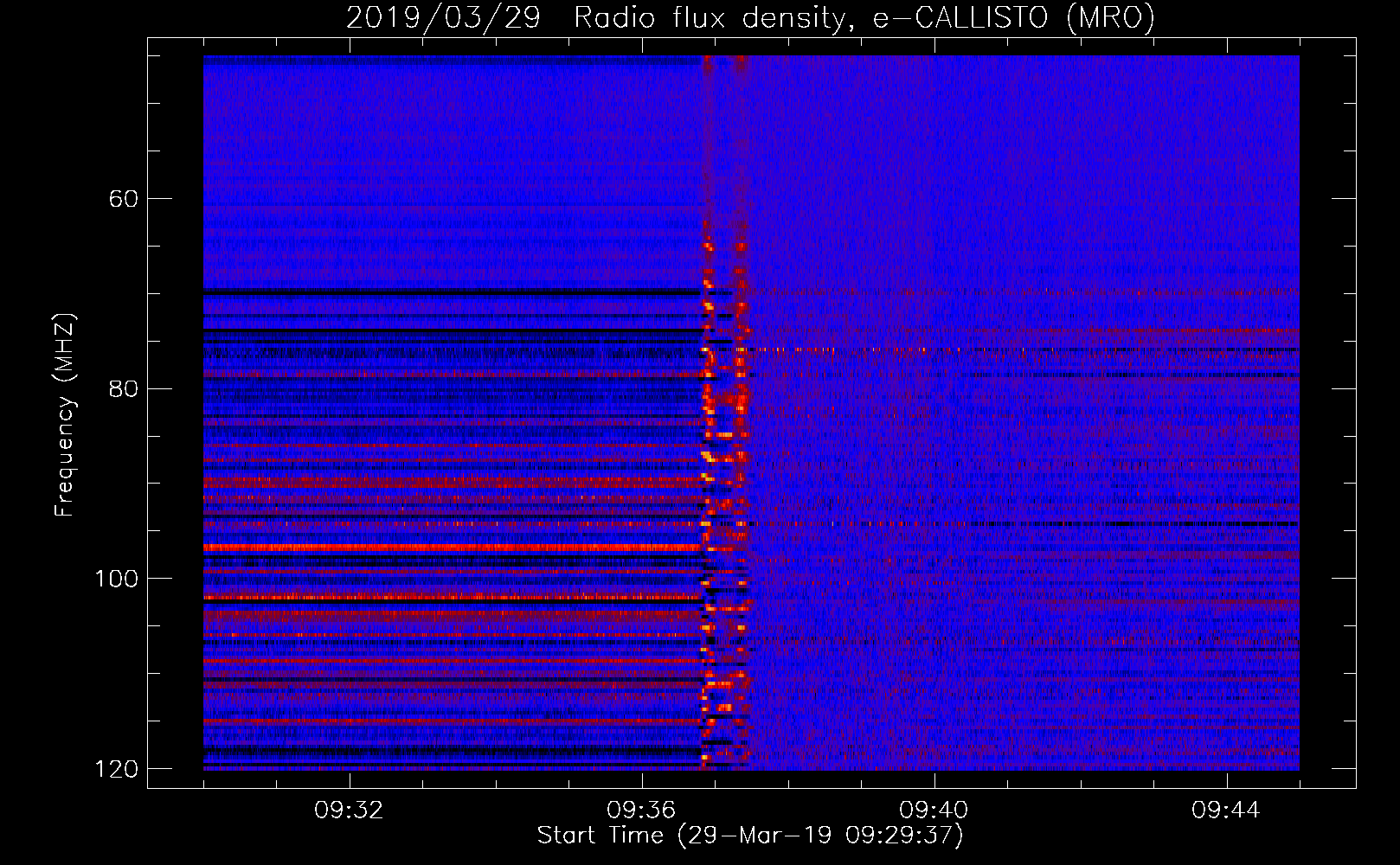Click the 100 frequency tick label
Viewport: 1400px width, 865px height.
point(117,579)
